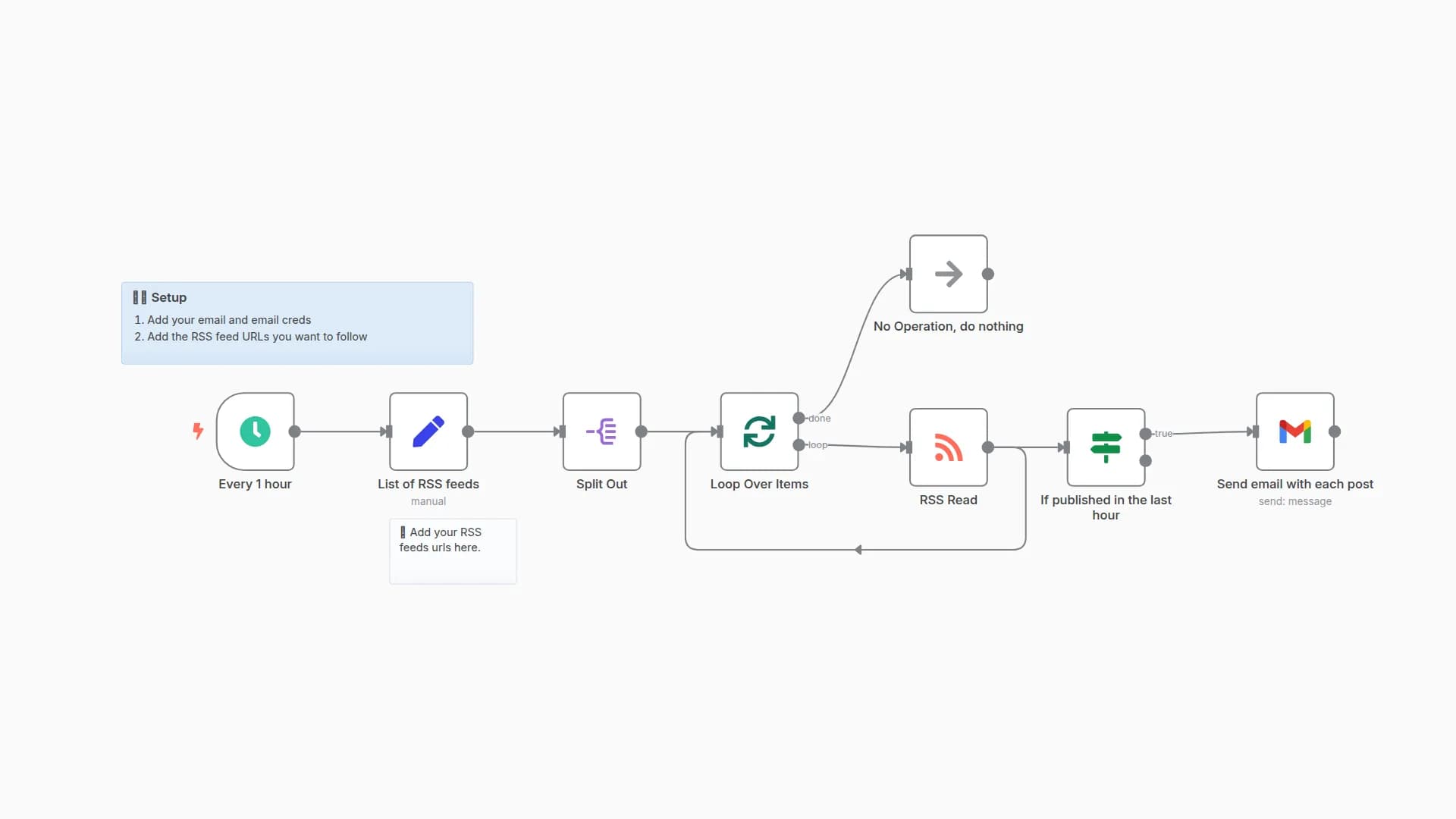Click output connector of Send email node
The height and width of the screenshot is (819, 1456).
1335,431
